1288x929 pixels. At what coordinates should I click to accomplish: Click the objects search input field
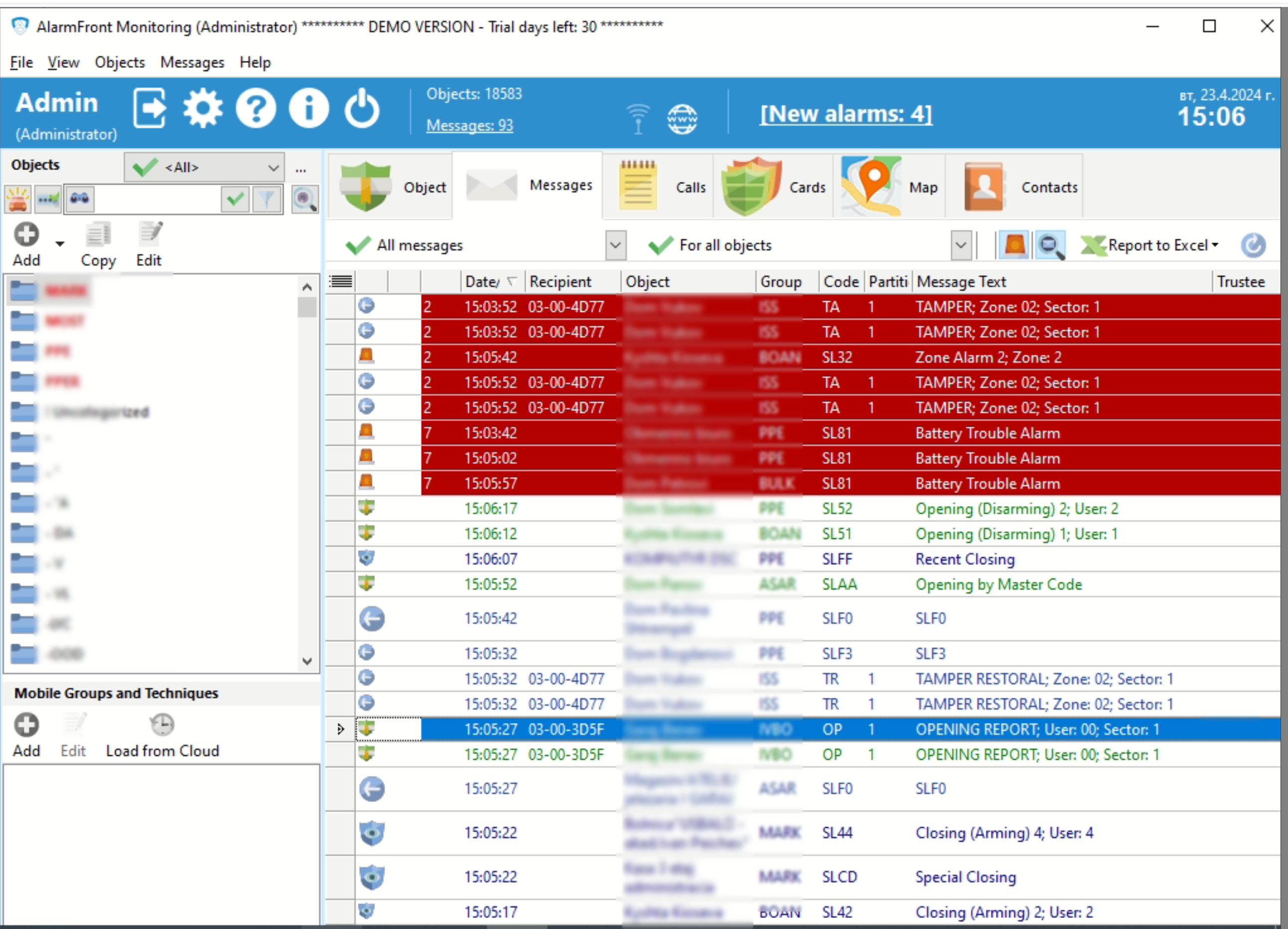(x=156, y=199)
